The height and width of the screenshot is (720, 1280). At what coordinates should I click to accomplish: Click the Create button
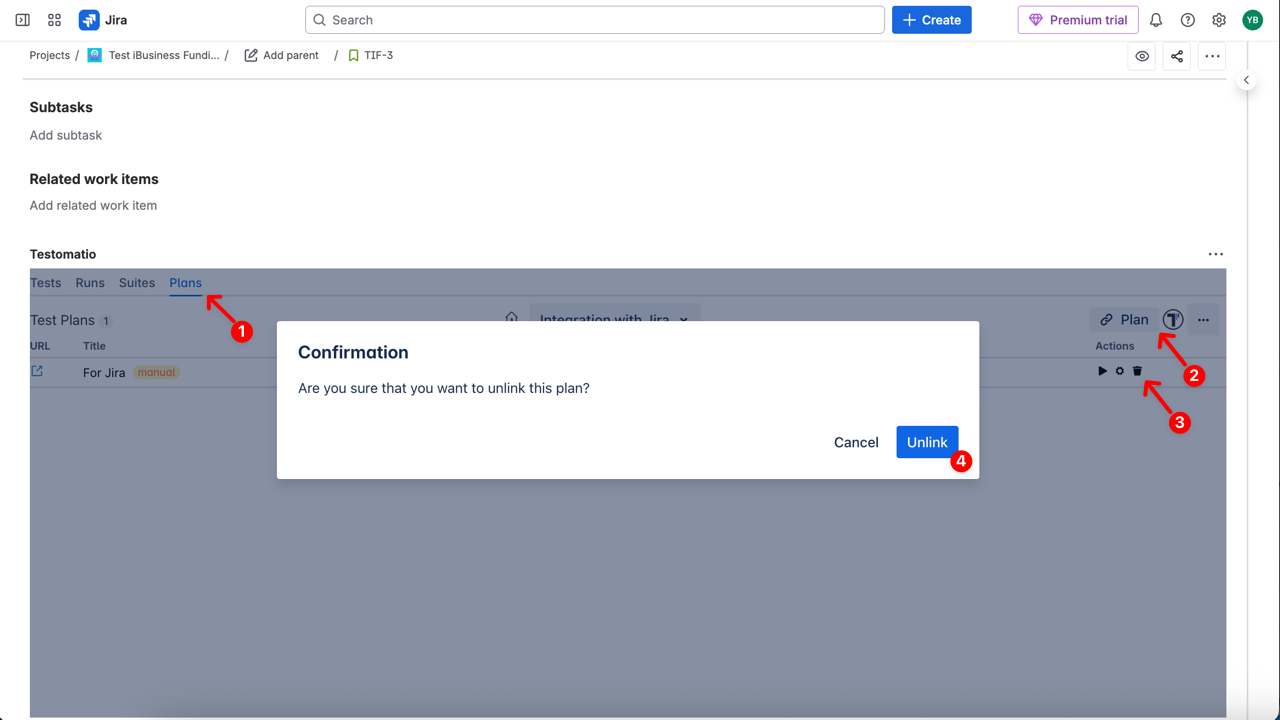(931, 20)
